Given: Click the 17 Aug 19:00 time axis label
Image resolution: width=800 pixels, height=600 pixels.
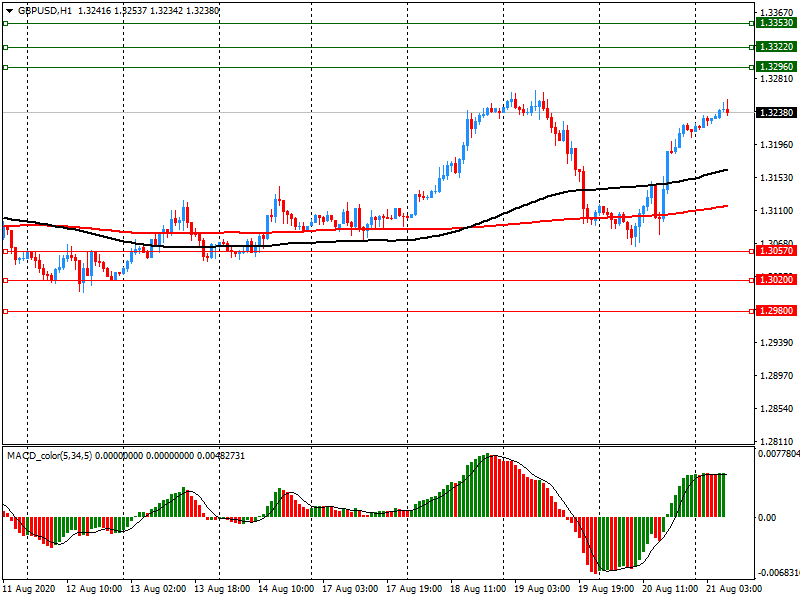Looking at the screenshot, I should 414,589.
